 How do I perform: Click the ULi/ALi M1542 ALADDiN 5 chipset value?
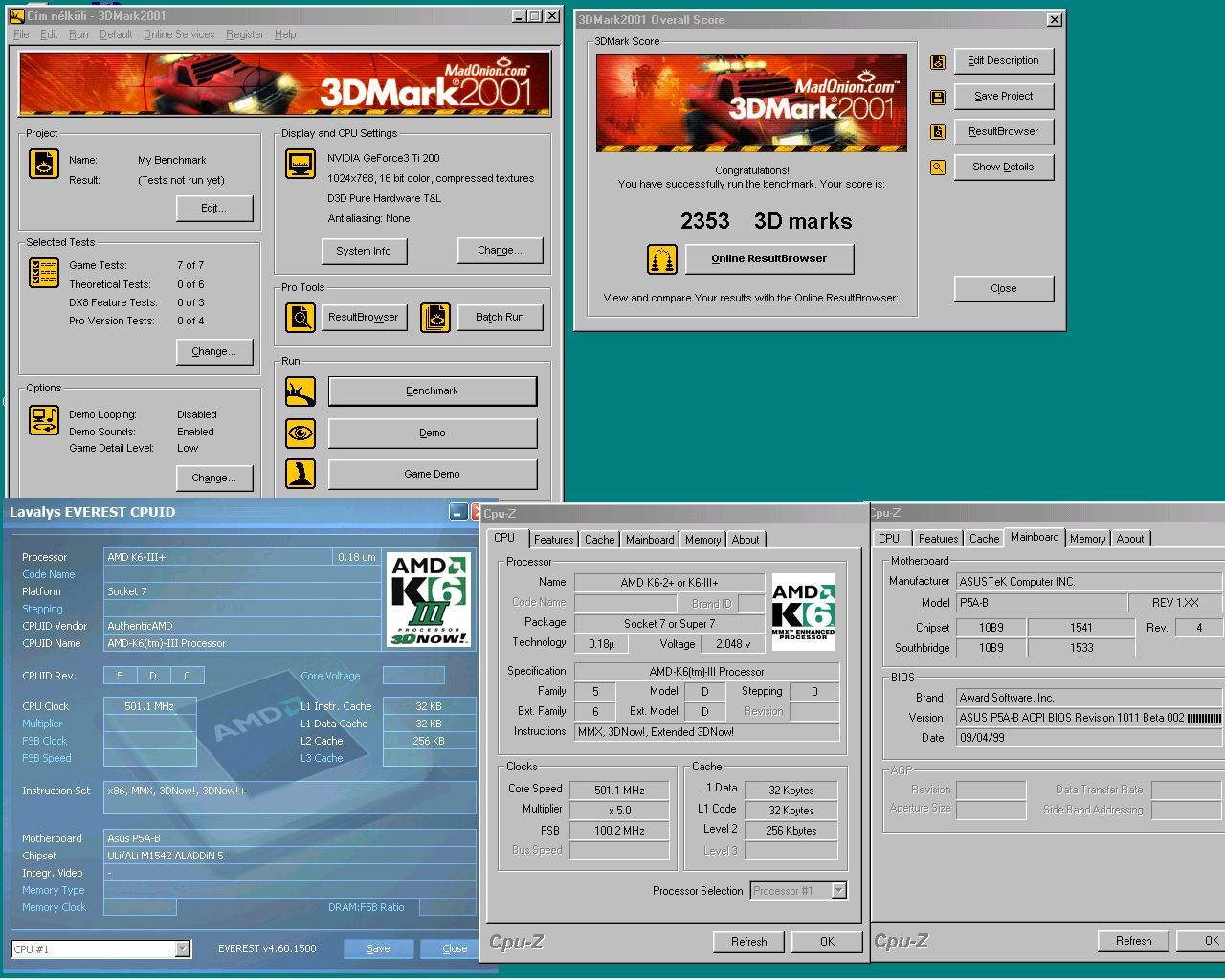[290, 856]
